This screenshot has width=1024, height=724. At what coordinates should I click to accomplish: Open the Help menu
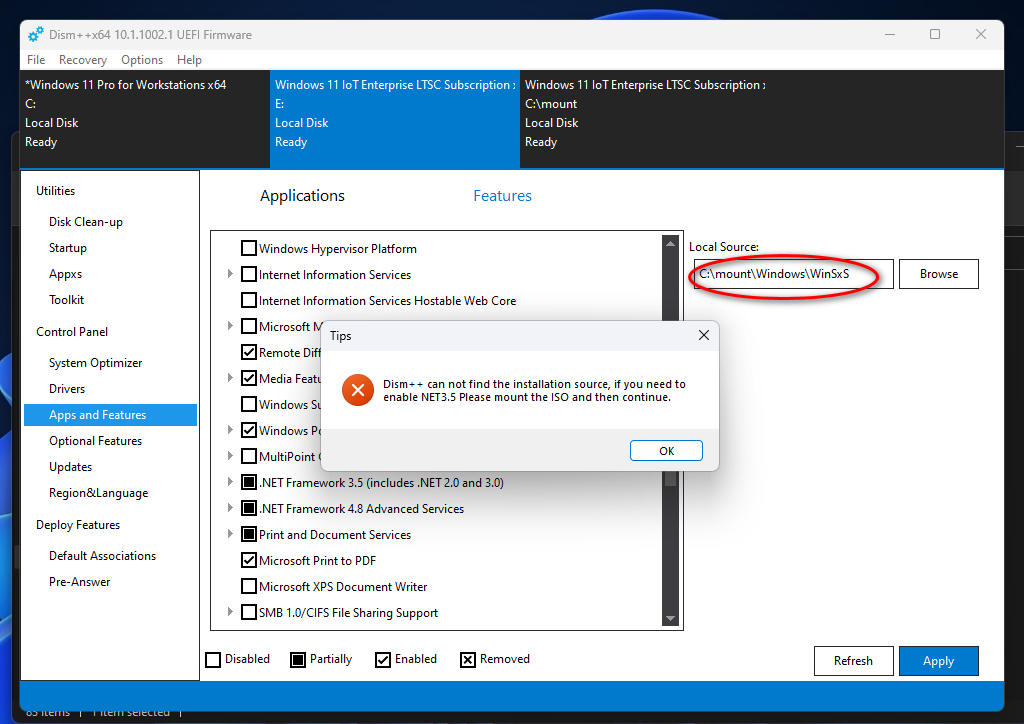189,59
